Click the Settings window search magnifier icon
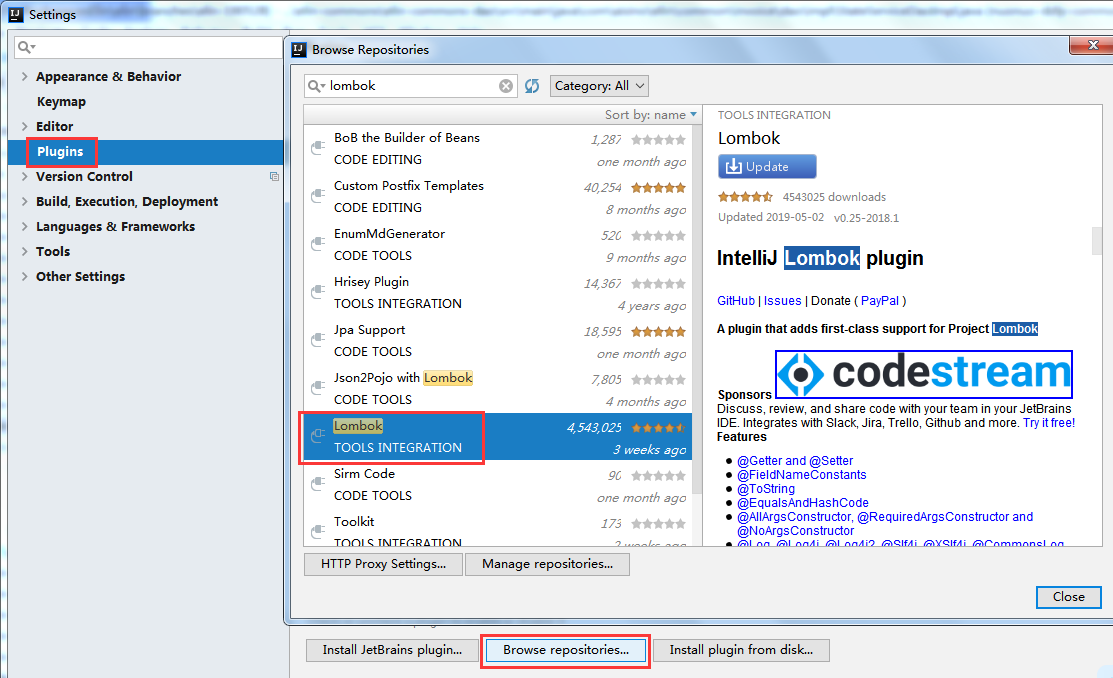Screen dimensions: 1113x678 coord(26,47)
